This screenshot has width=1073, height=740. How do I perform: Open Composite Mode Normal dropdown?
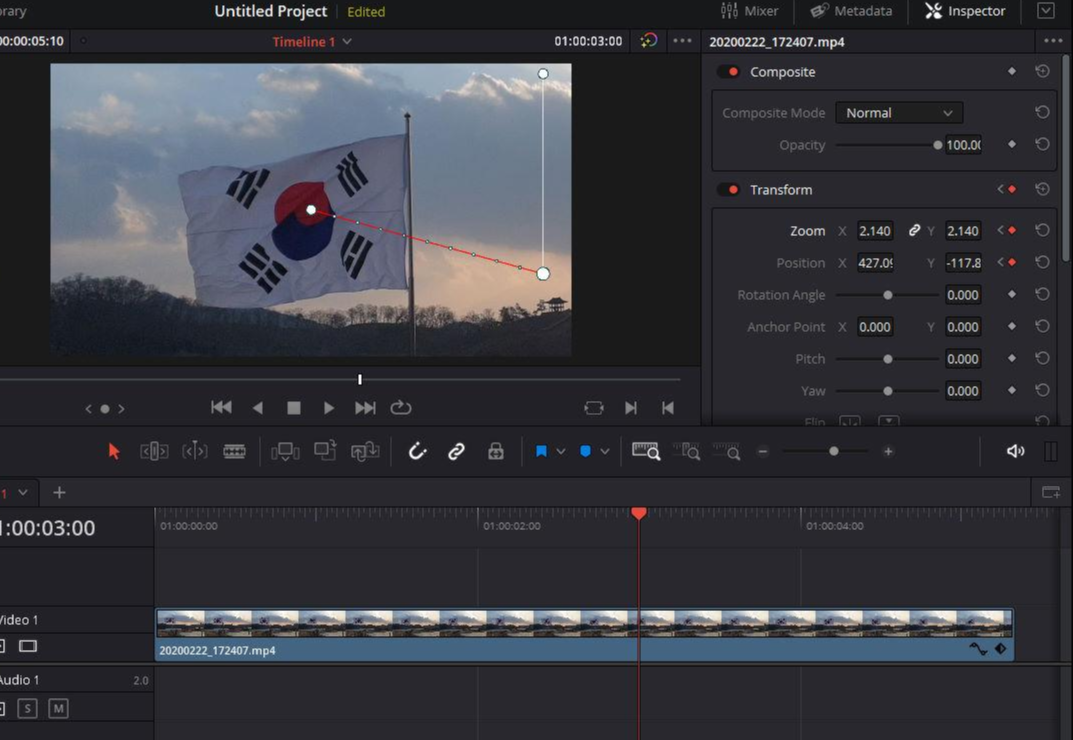tap(899, 113)
